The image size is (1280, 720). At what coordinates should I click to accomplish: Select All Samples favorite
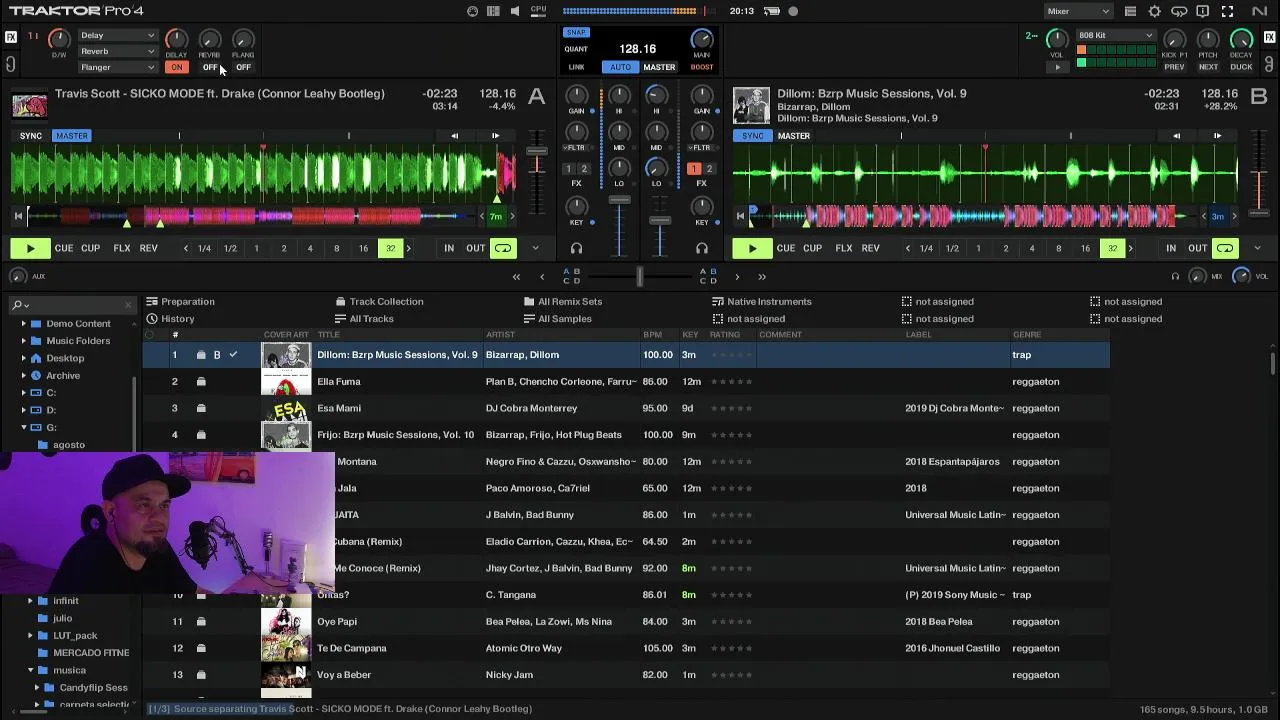[558, 319]
